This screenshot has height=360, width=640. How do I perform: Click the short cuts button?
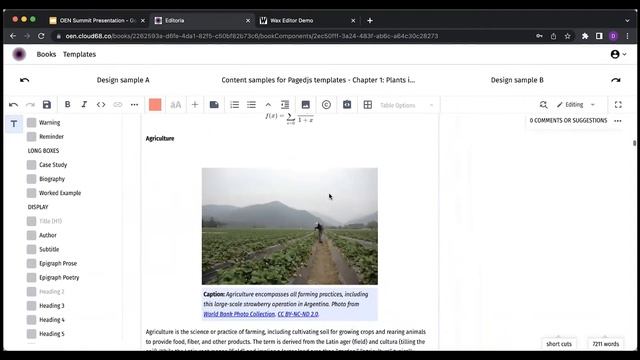pos(559,344)
